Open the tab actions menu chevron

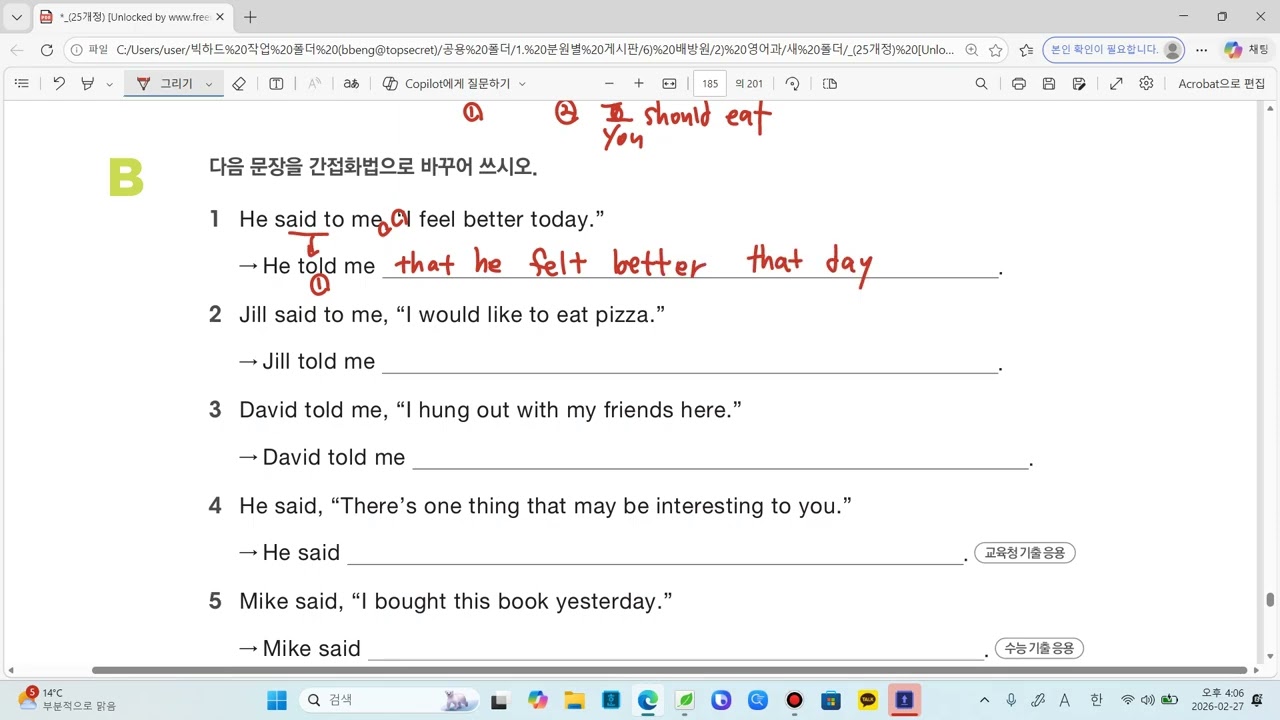[x=16, y=17]
